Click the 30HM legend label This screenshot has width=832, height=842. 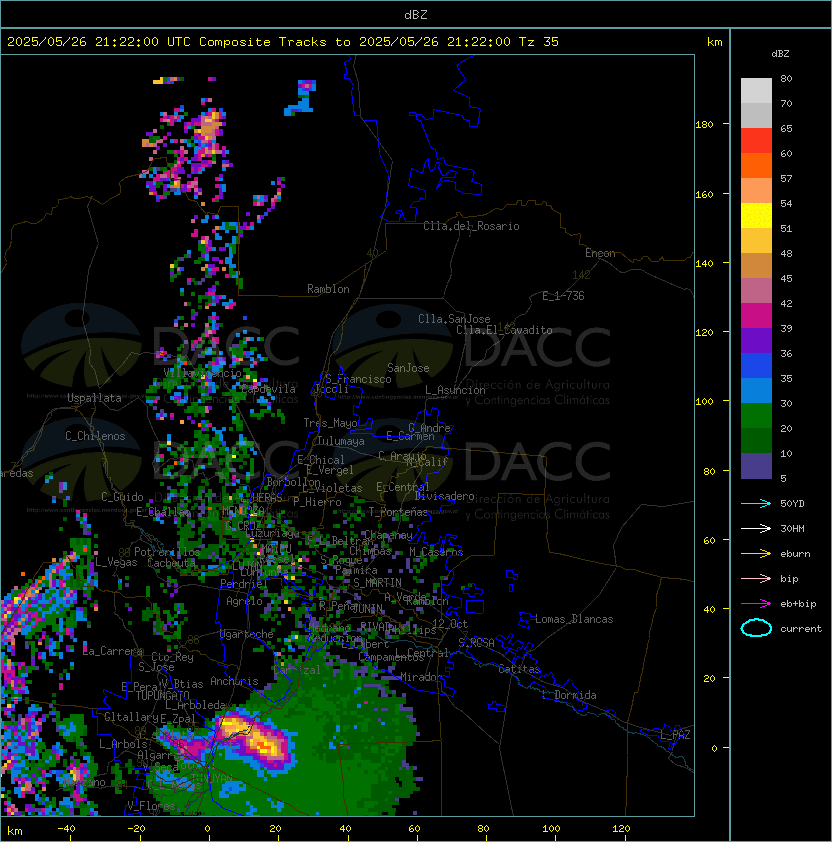[x=792, y=528]
